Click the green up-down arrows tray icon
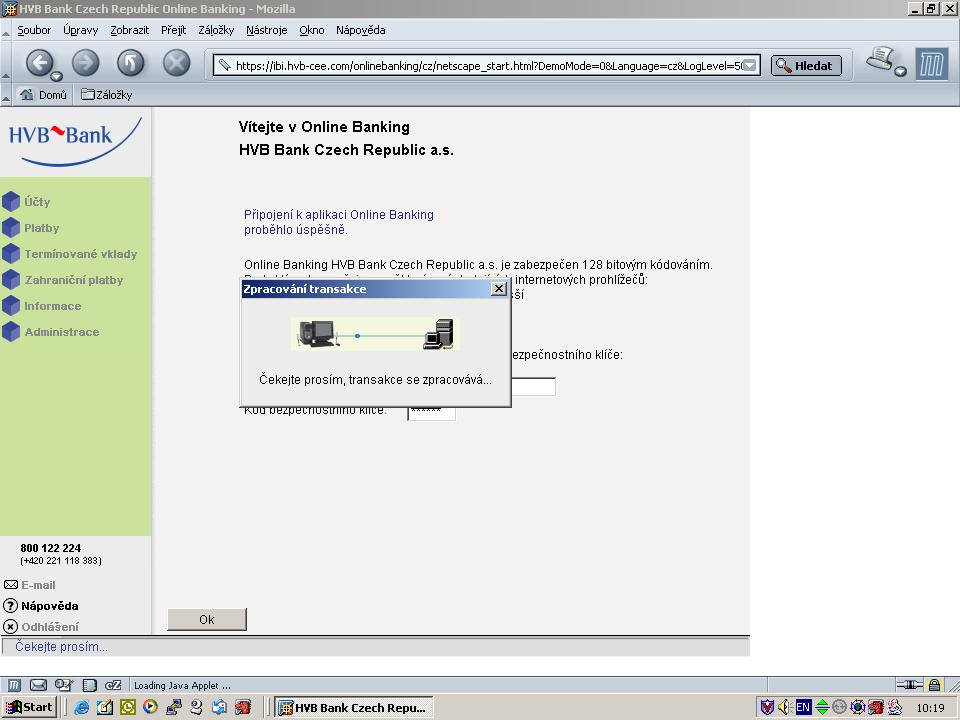 [822, 708]
